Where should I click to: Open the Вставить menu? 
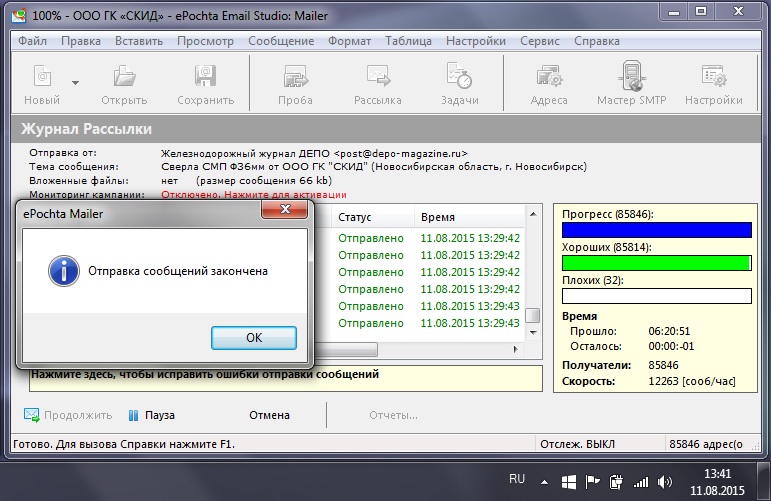[x=139, y=41]
